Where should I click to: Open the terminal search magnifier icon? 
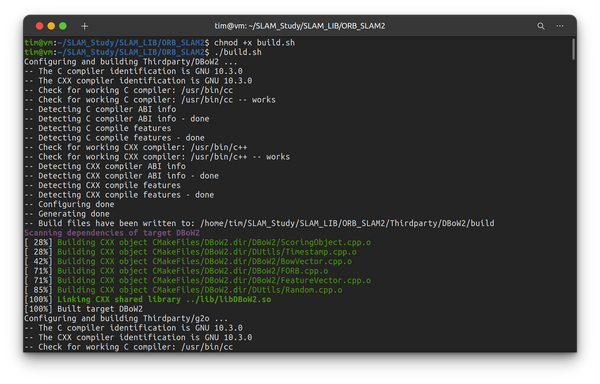pyautogui.click(x=541, y=26)
